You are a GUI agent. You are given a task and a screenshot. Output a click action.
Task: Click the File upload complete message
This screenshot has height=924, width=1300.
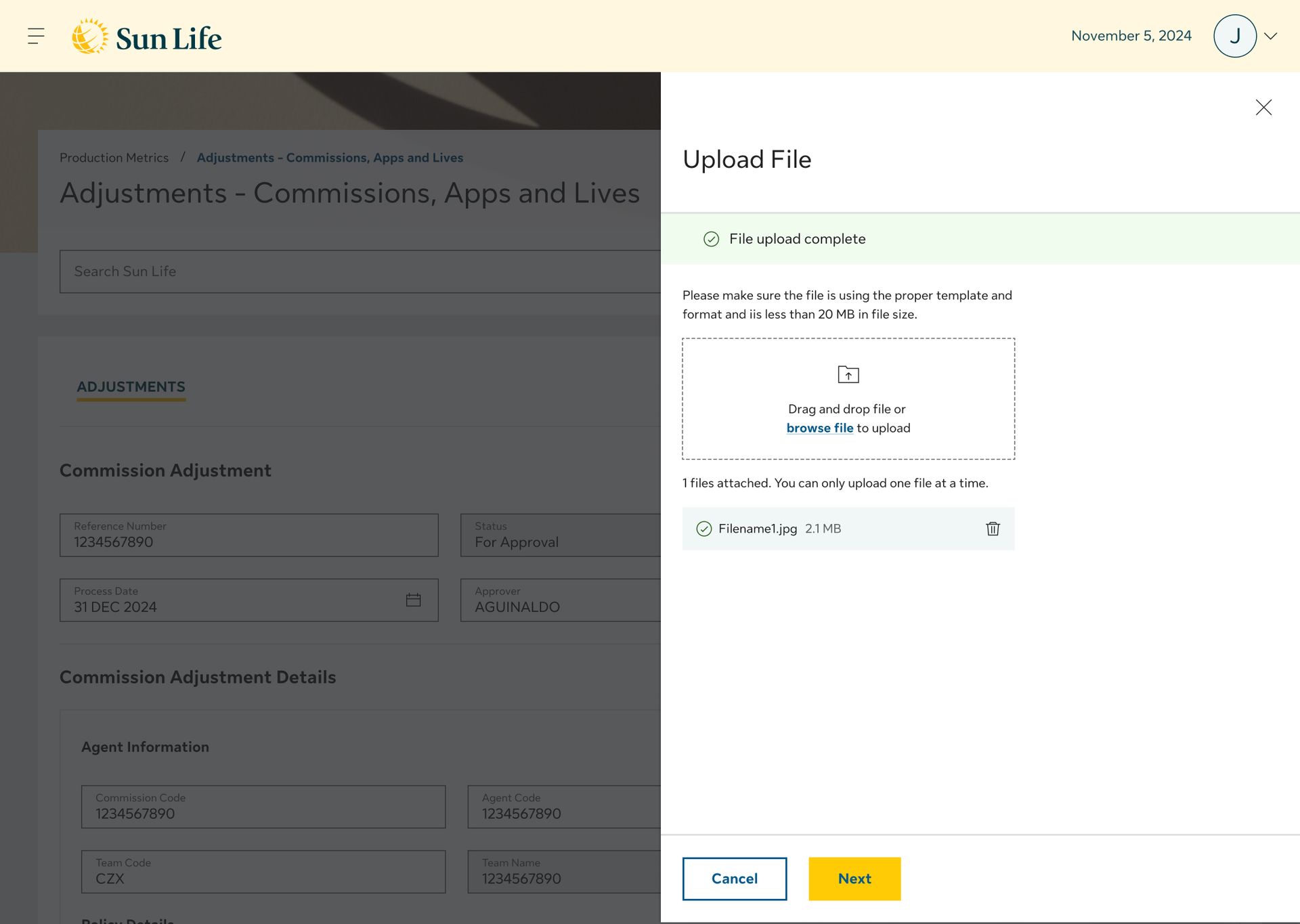pyautogui.click(x=797, y=239)
